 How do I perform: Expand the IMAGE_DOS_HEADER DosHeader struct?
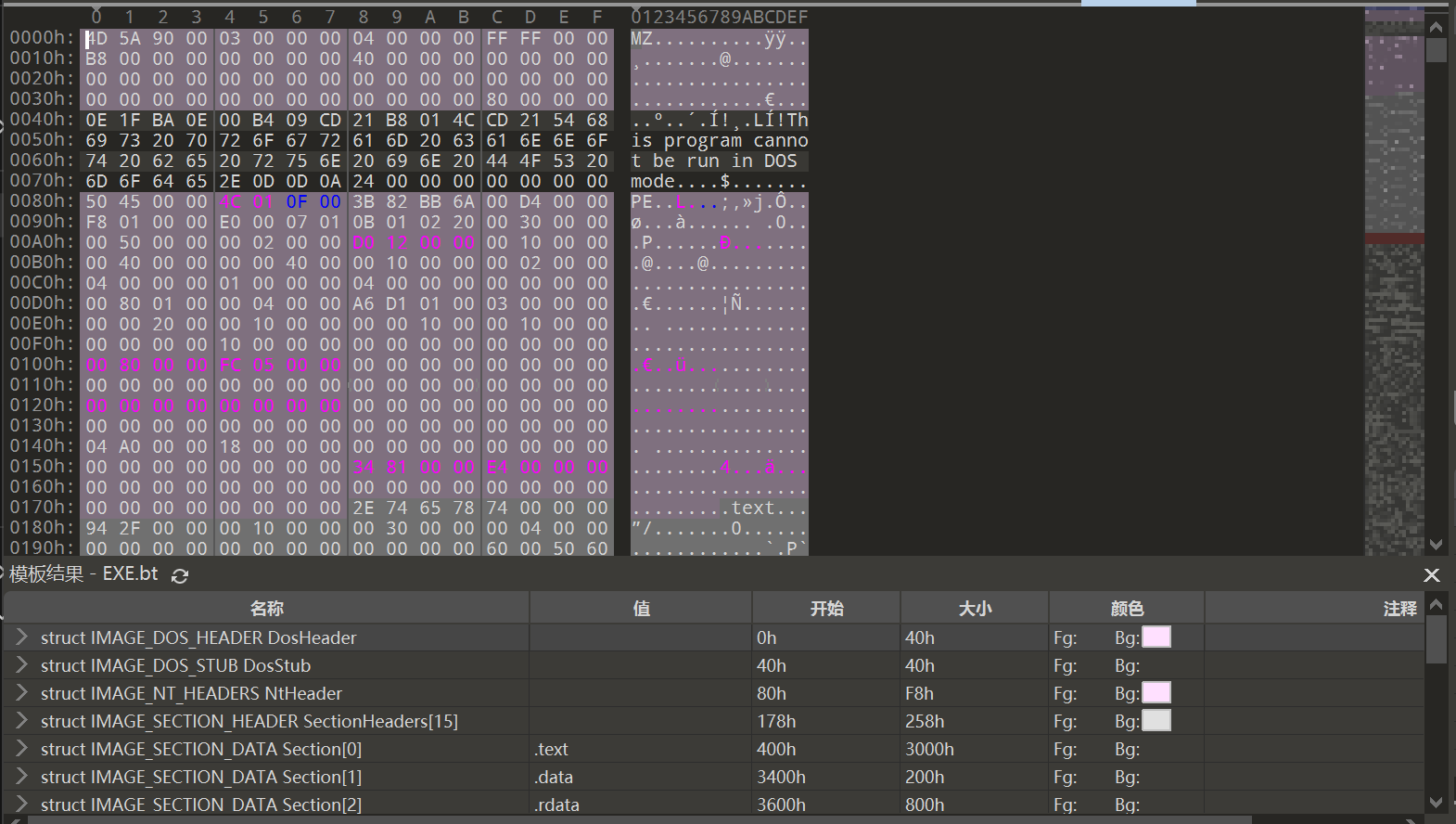click(21, 637)
